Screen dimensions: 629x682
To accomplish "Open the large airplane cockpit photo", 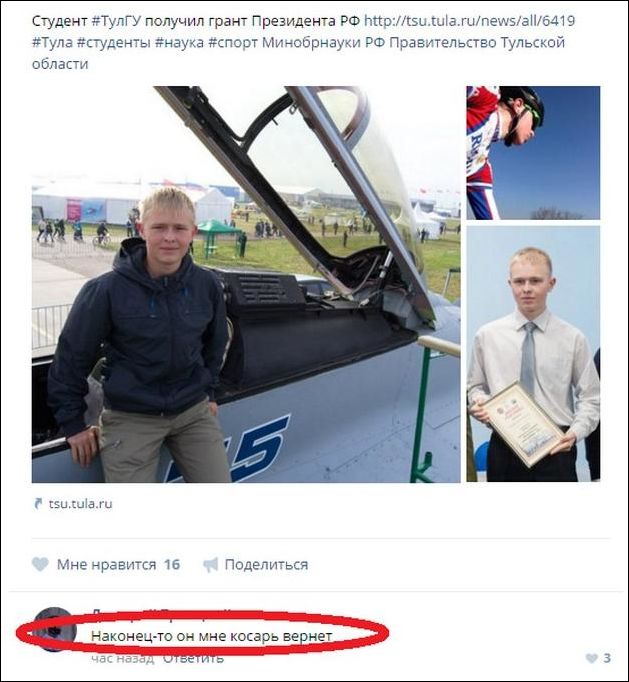I will coord(246,284).
